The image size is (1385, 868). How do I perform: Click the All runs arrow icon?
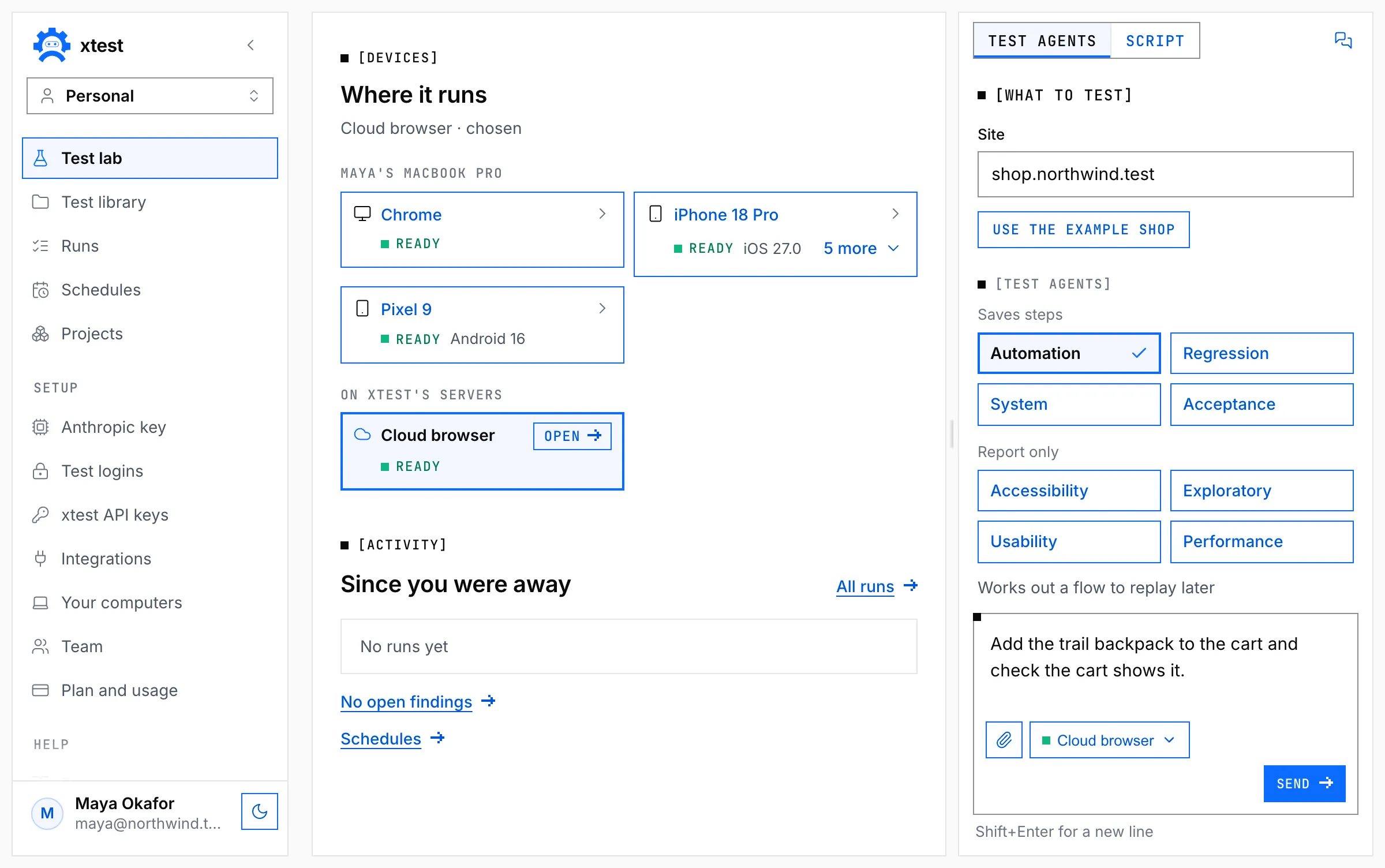coord(910,586)
